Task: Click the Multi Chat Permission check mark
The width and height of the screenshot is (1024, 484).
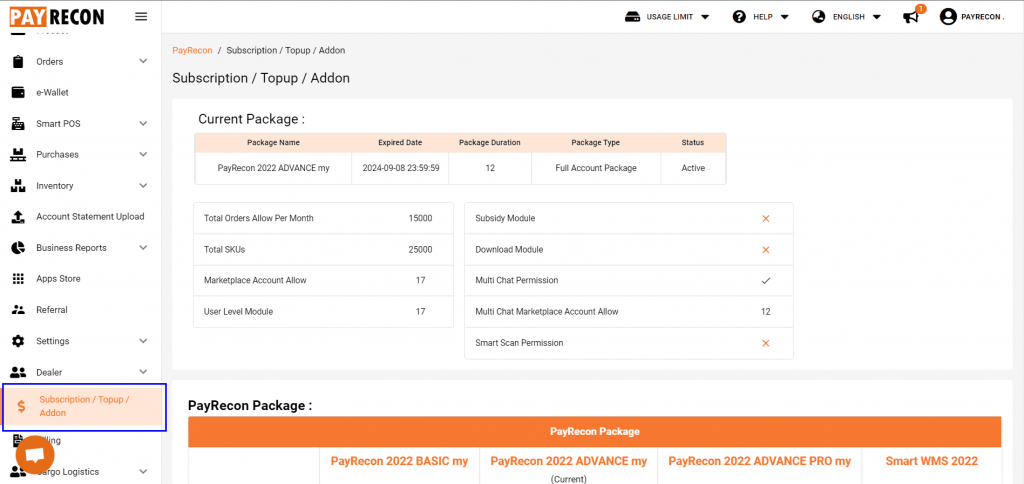Action: click(766, 280)
